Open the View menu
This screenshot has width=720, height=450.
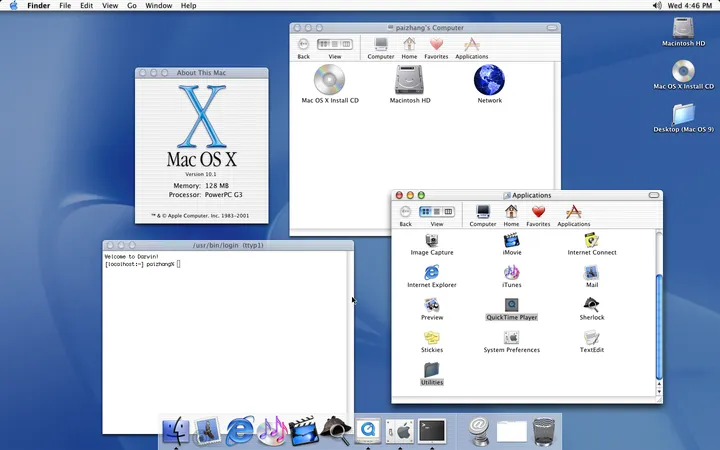pyautogui.click(x=110, y=6)
